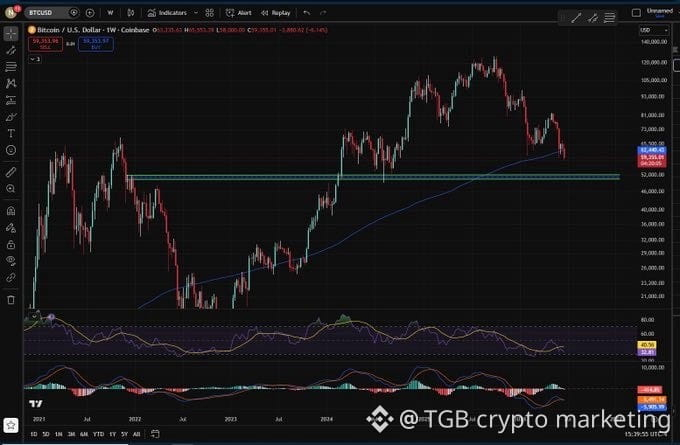Set date range to 1Y
The height and width of the screenshot is (445, 680).
click(x=112, y=434)
